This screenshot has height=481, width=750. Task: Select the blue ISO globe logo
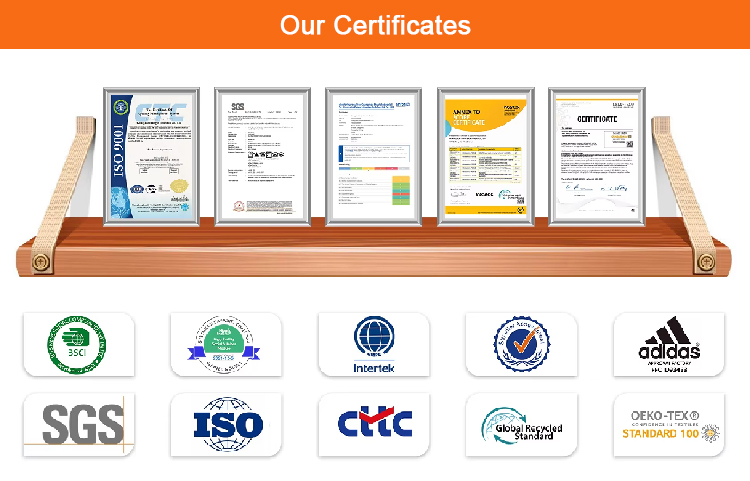coord(228,425)
